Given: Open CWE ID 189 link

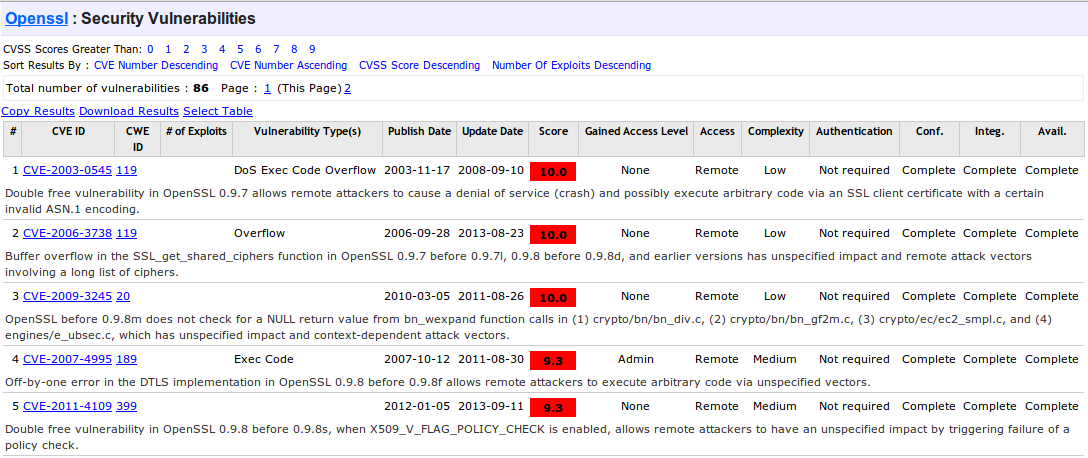Looking at the screenshot, I should click(126, 359).
